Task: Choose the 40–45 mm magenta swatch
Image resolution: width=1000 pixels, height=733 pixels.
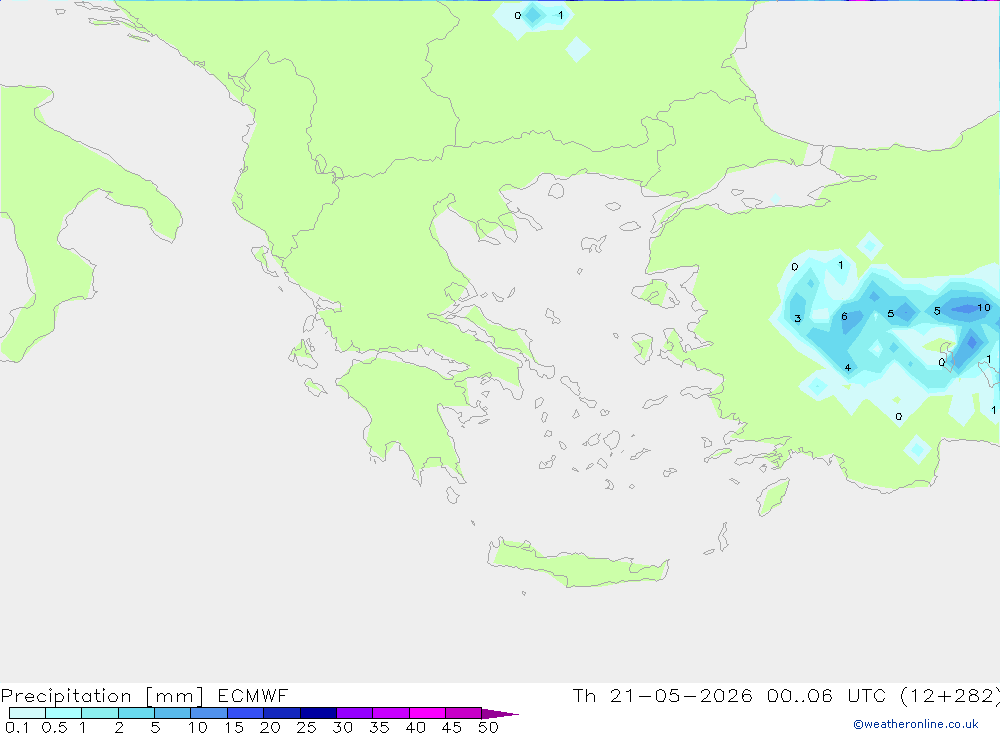Action: [427, 713]
